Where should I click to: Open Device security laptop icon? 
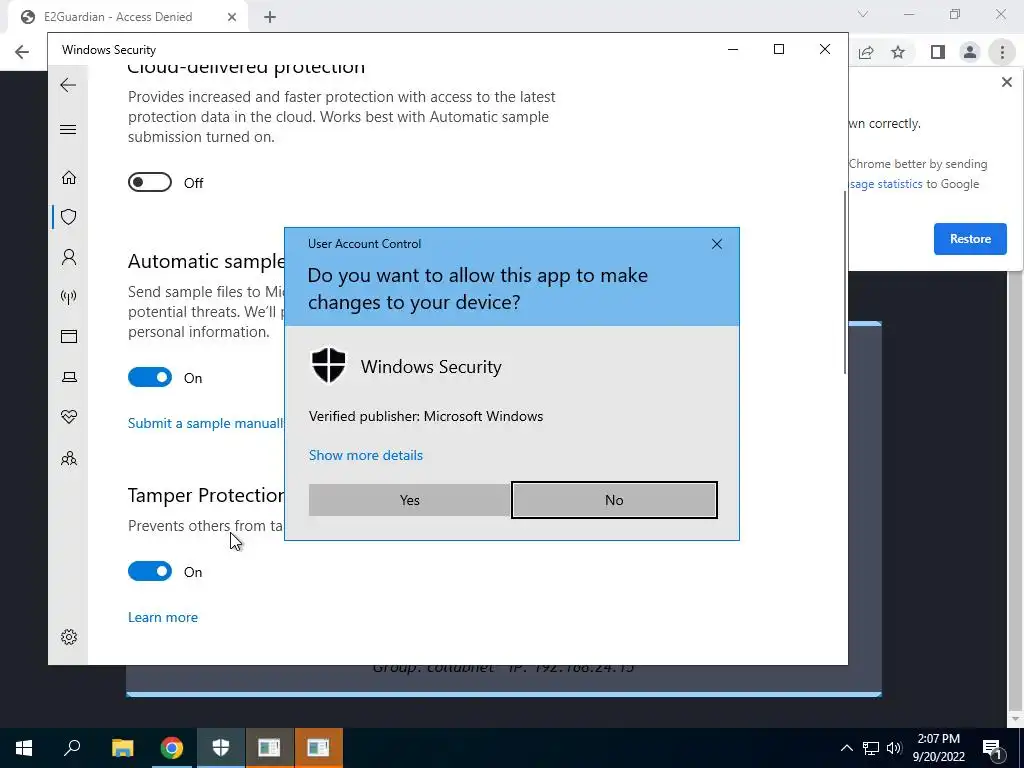pos(69,377)
